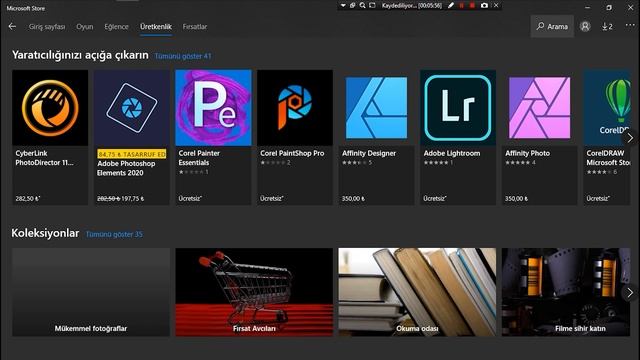Screen dimensions: 640x360
Task: Close the recording toolbar
Action: click(x=496, y=5)
